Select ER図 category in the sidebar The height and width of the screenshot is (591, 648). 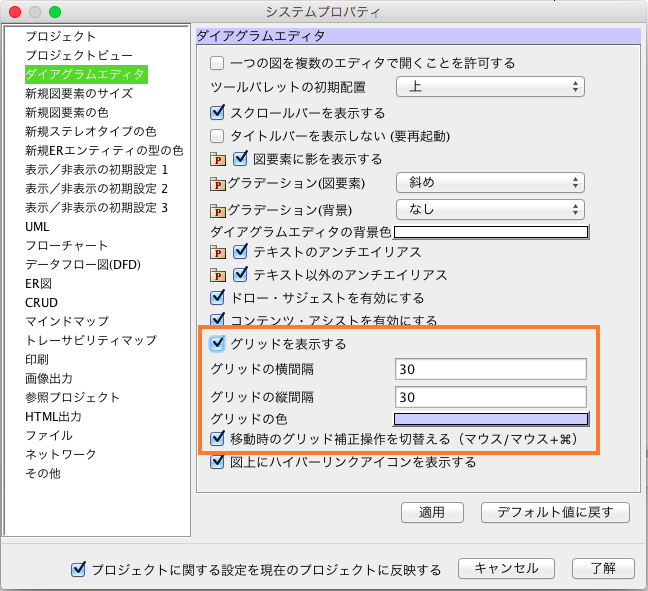[x=38, y=283]
